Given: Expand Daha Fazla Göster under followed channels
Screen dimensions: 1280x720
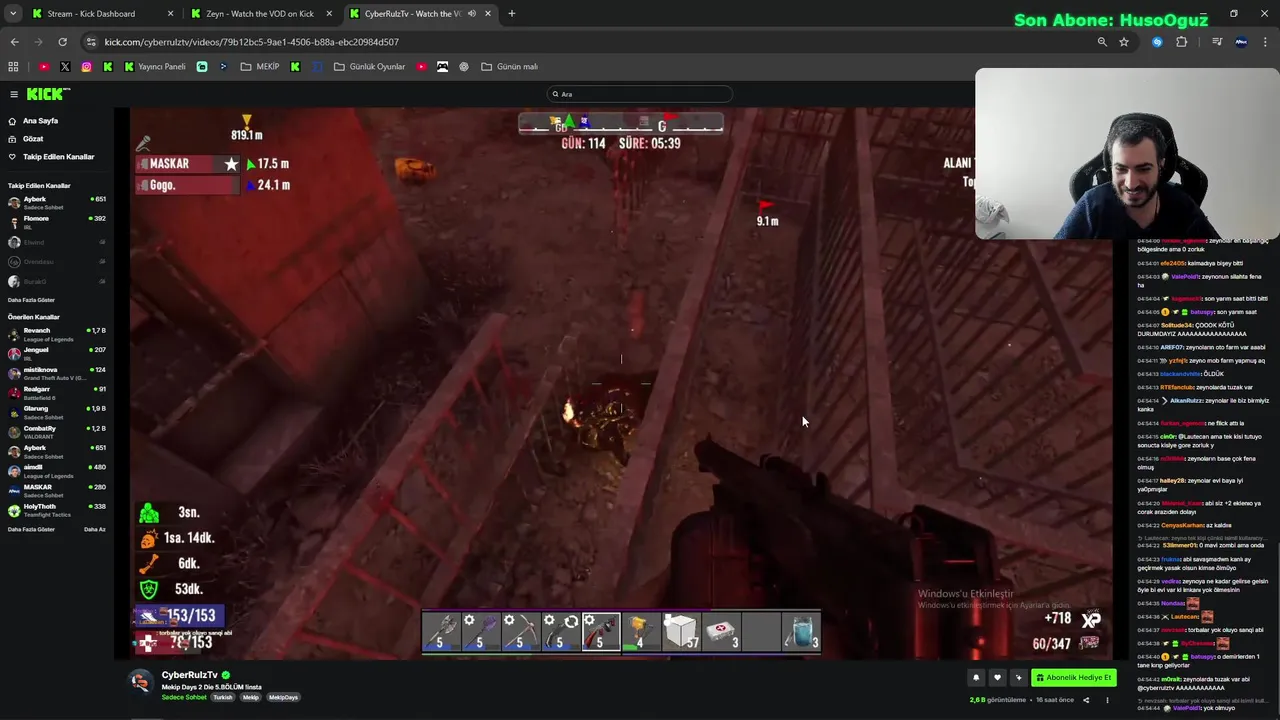Looking at the screenshot, I should point(31,300).
